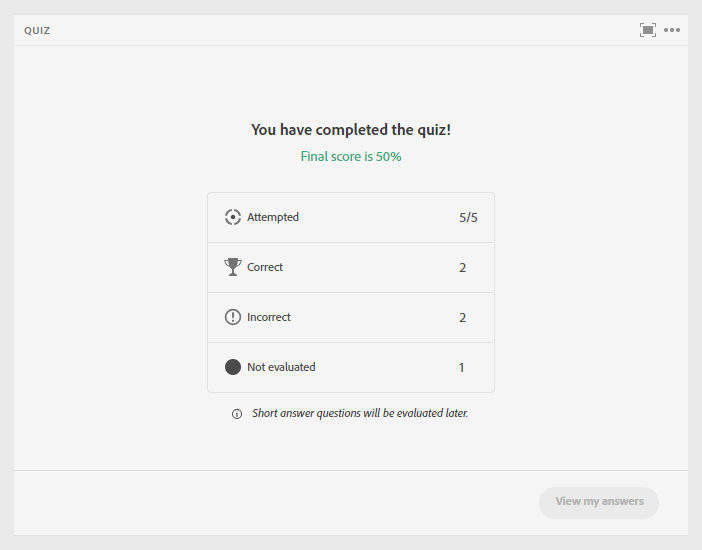Screen dimensions: 702x550
Task: Click the quiz completed heading
Action: pos(351,130)
